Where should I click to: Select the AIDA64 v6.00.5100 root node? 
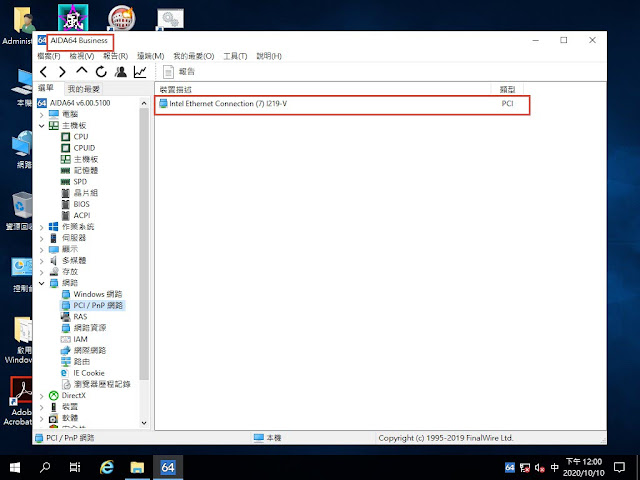coord(80,103)
